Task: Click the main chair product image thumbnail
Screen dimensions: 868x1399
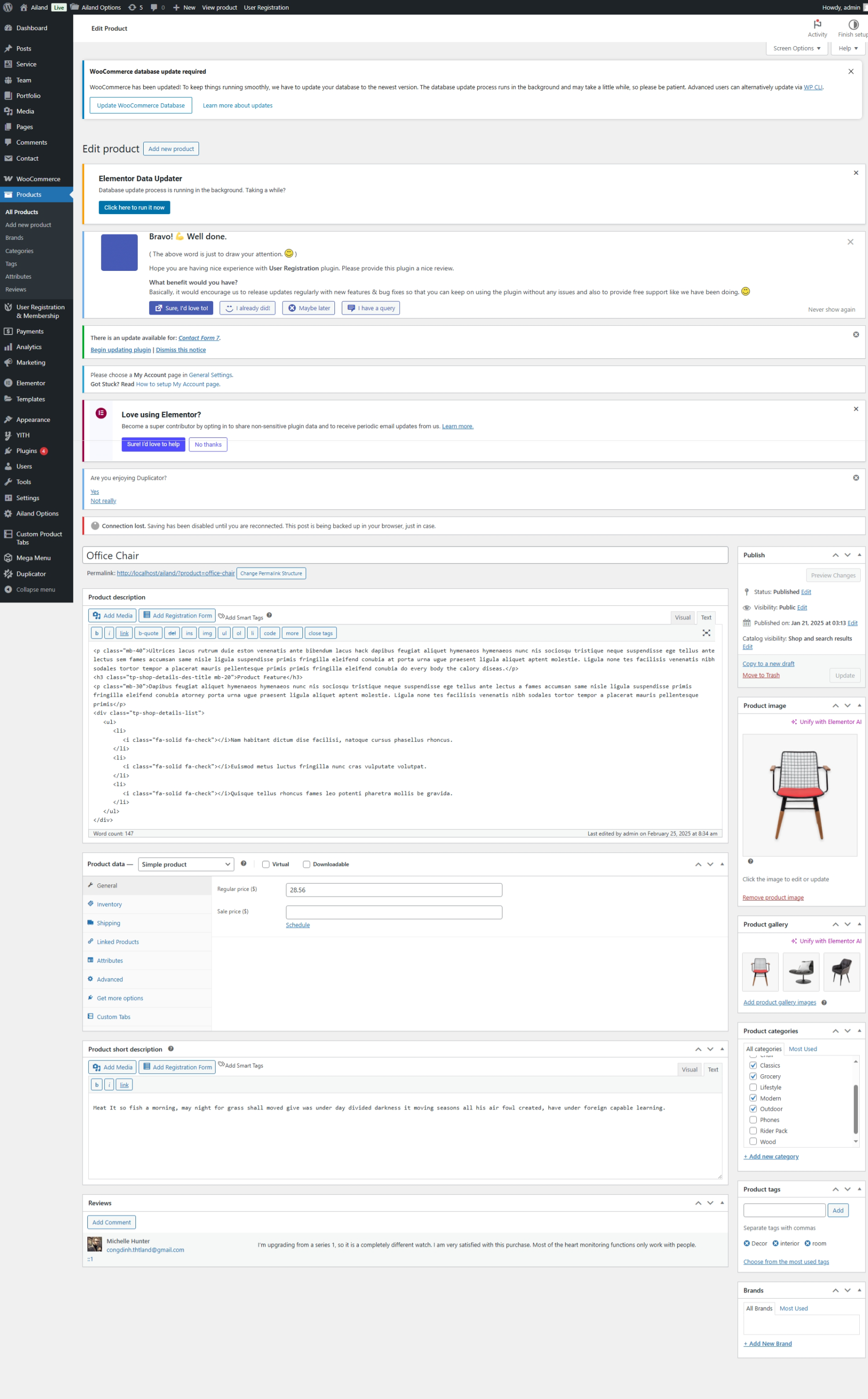Action: pos(800,795)
